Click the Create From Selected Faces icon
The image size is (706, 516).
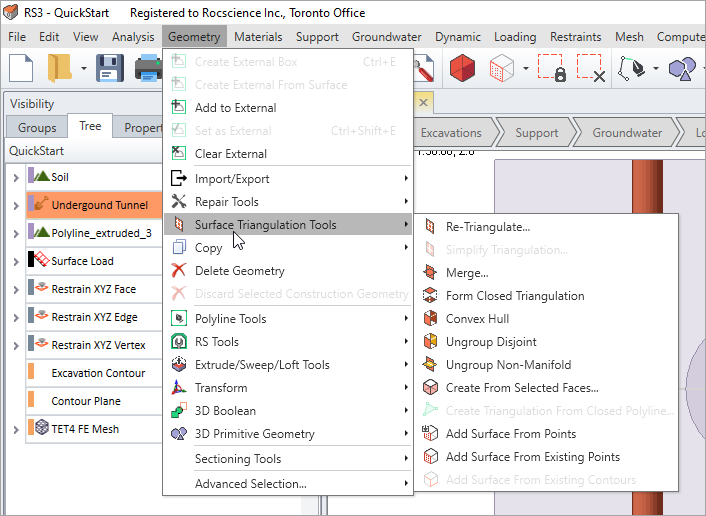[430, 387]
